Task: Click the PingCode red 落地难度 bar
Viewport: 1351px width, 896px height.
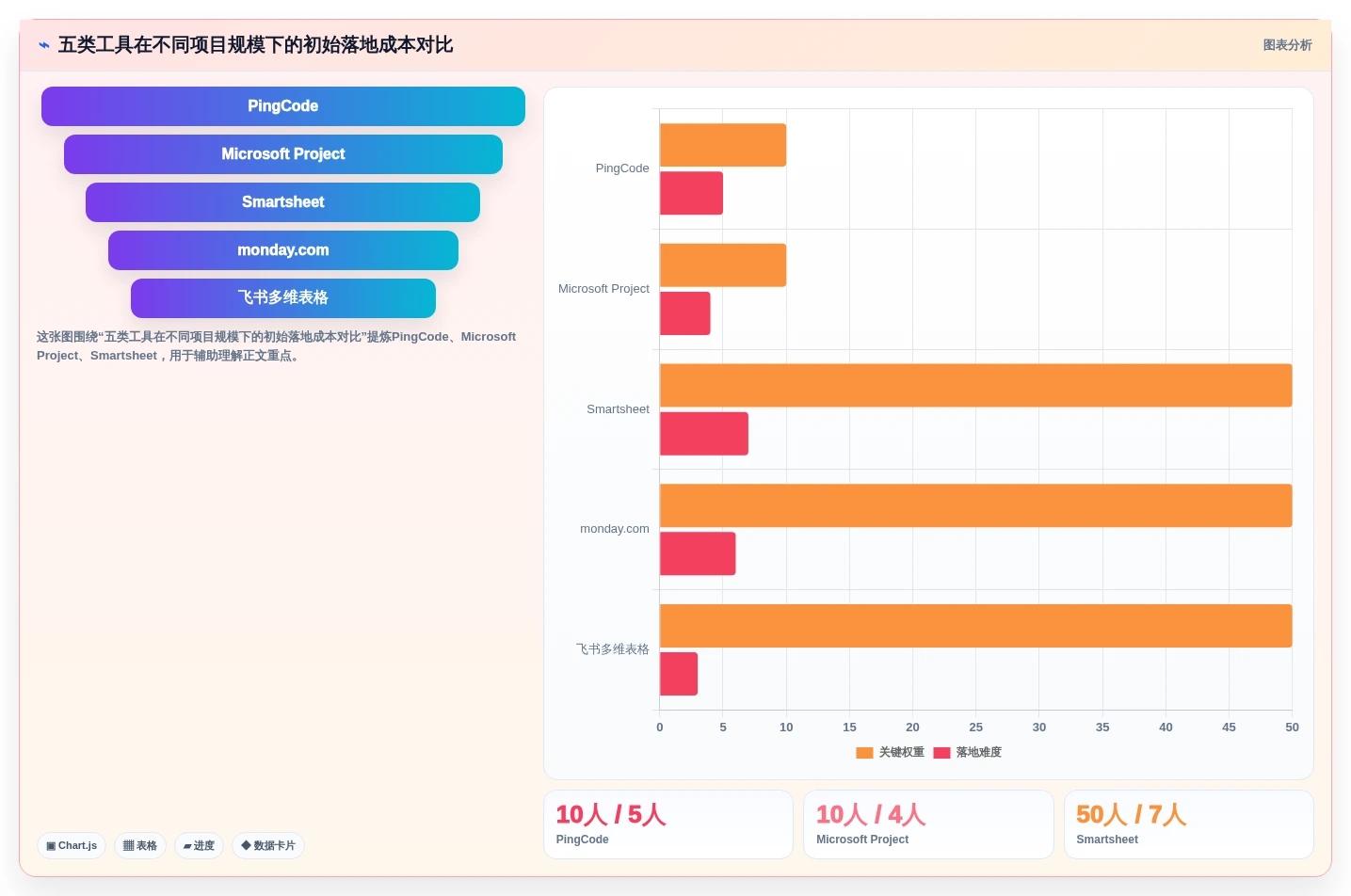Action: click(691, 193)
